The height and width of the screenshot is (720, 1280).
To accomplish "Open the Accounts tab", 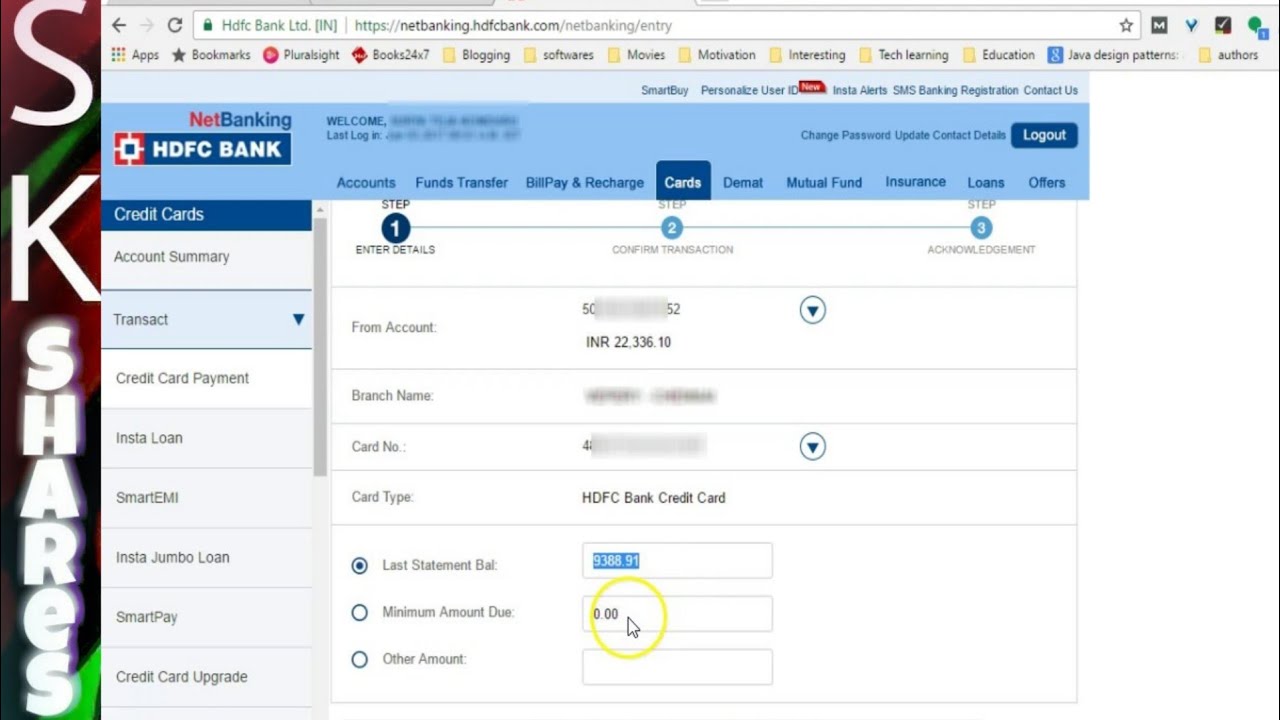I will click(x=366, y=183).
